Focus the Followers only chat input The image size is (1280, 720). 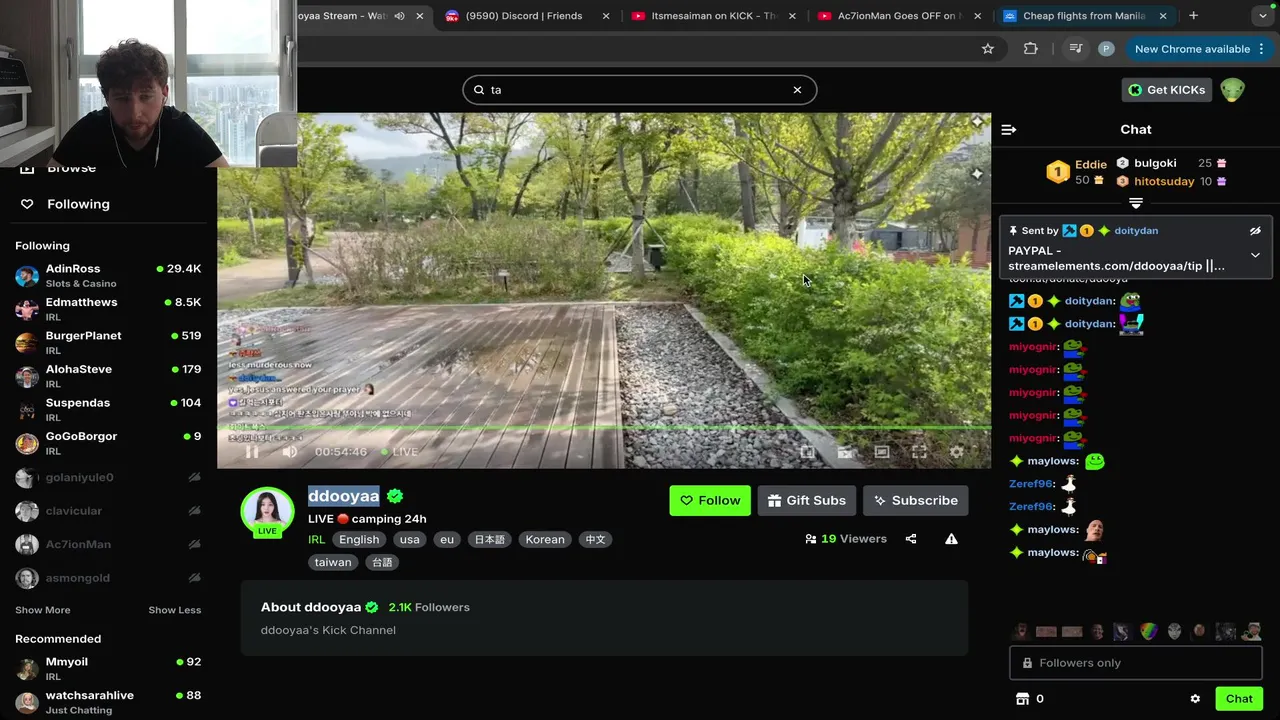(x=1136, y=663)
